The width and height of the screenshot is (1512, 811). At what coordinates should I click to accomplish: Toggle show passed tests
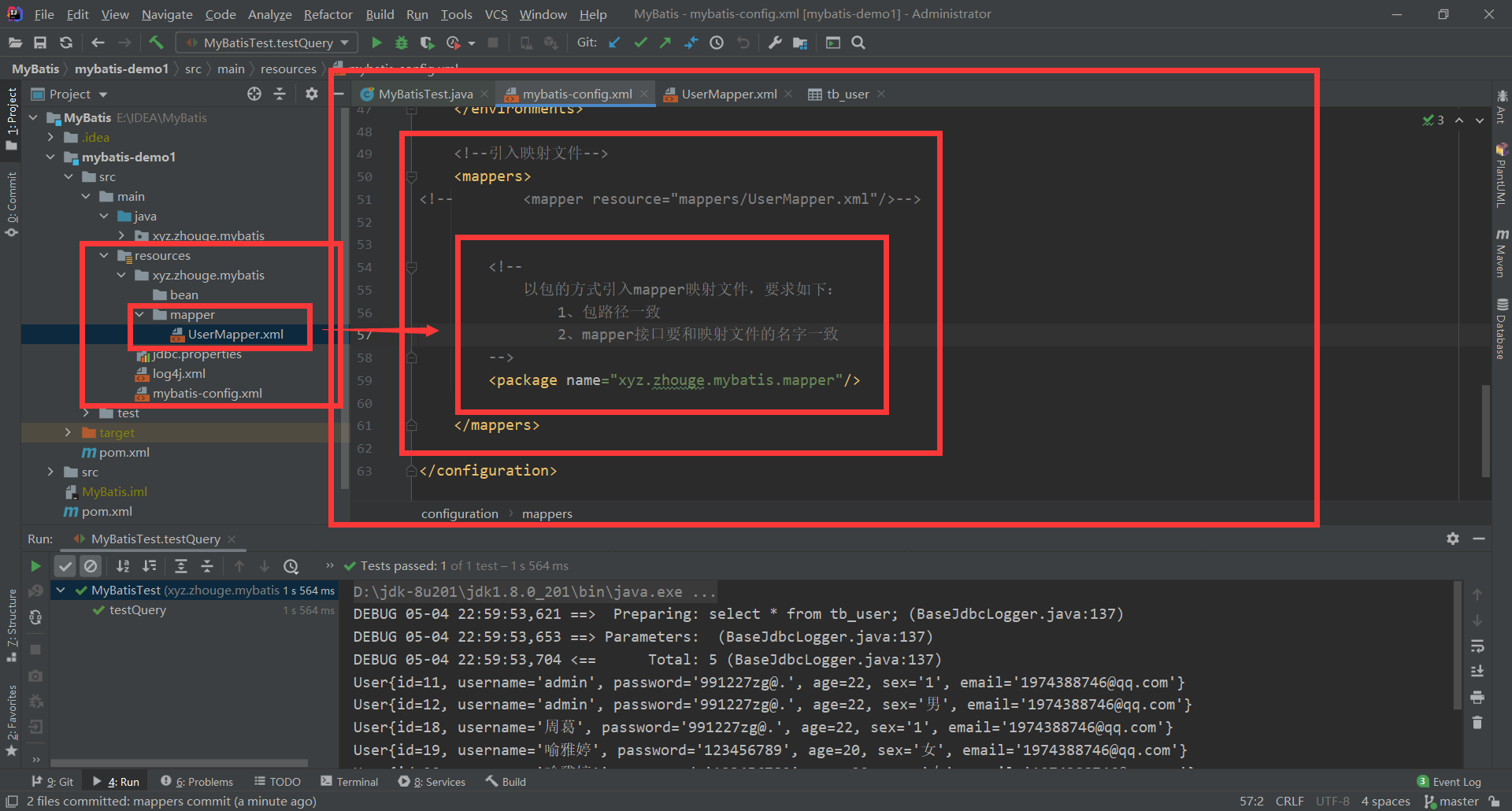coord(65,565)
